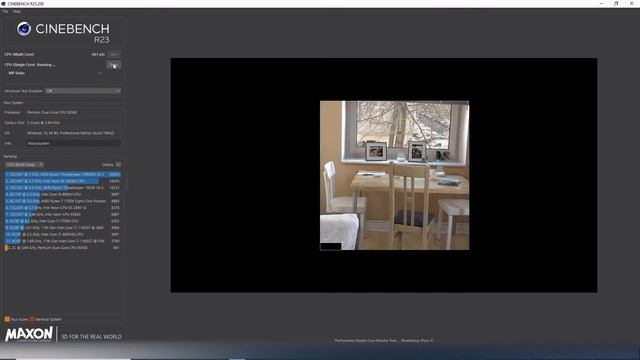Minimize the Cinebench window
This screenshot has width=640, height=360.
click(601, 3)
